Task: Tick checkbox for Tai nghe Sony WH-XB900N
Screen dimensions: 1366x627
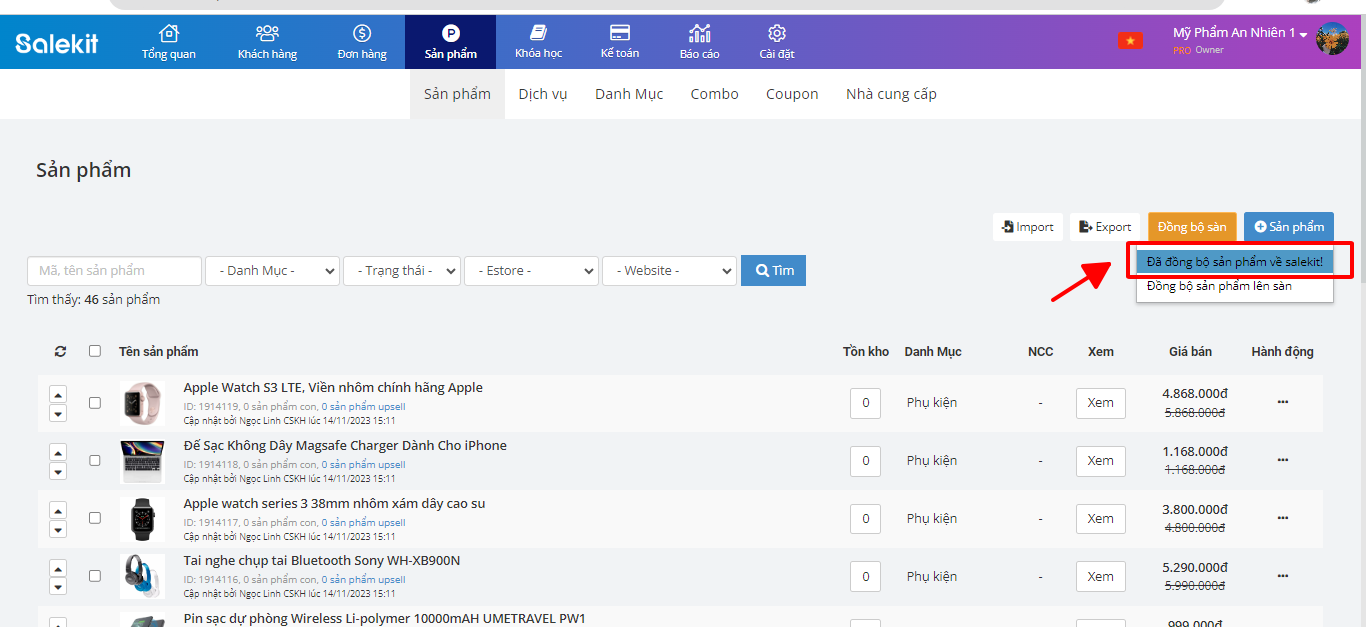Action: [95, 576]
